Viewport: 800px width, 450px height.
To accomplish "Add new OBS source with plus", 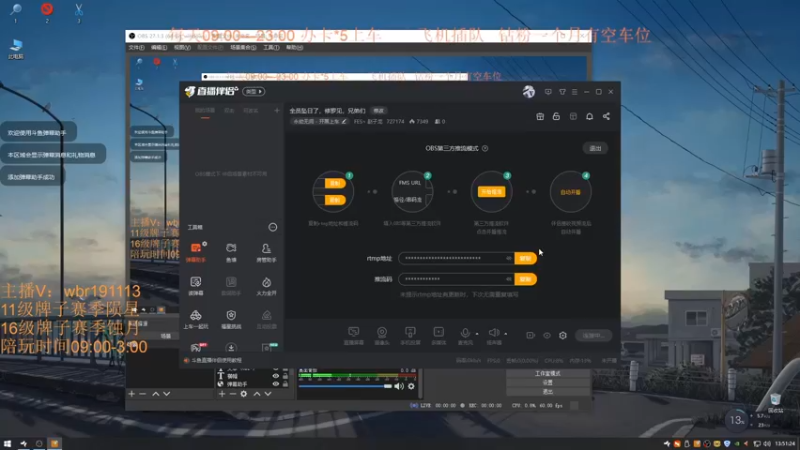I will click(221, 394).
